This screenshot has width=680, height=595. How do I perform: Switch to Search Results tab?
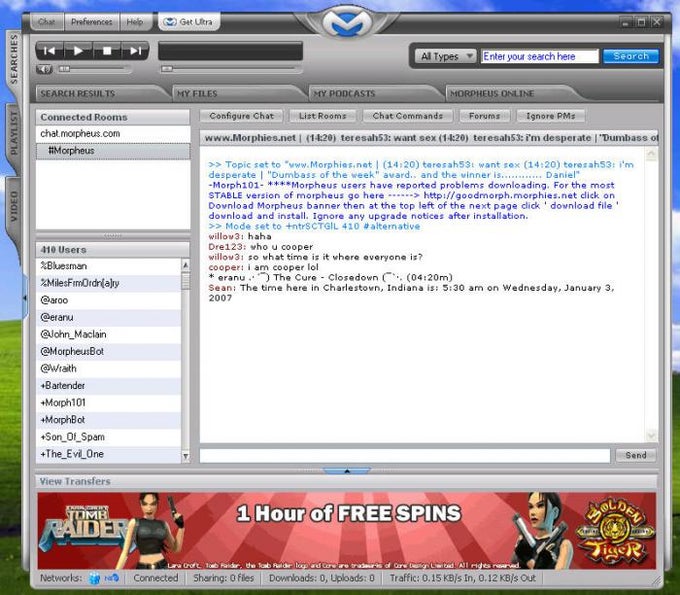click(x=100, y=94)
